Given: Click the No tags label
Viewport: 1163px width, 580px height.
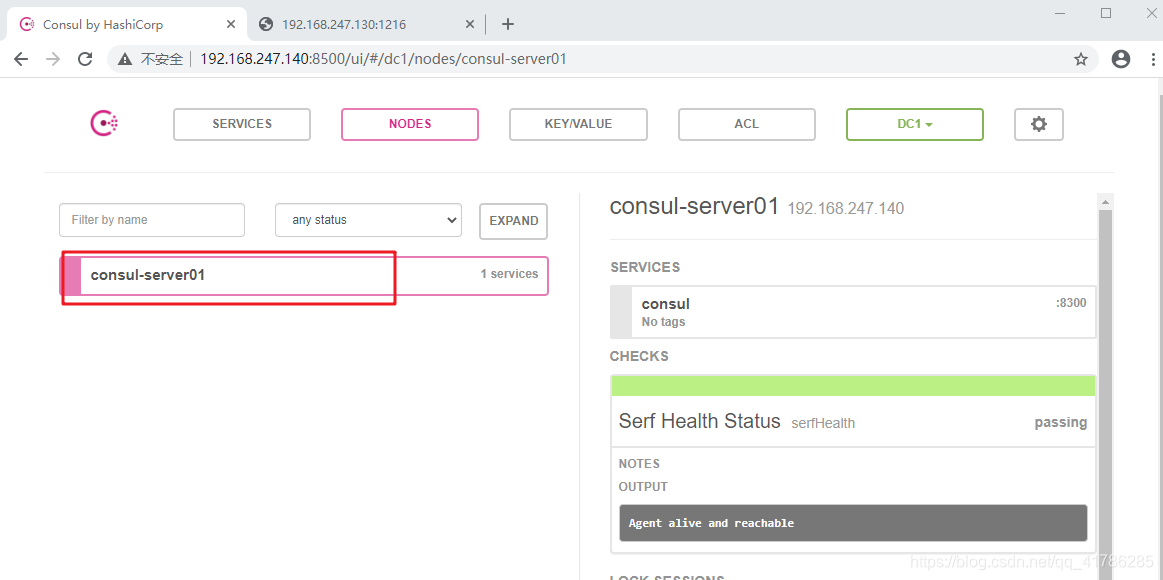Looking at the screenshot, I should pyautogui.click(x=663, y=322).
